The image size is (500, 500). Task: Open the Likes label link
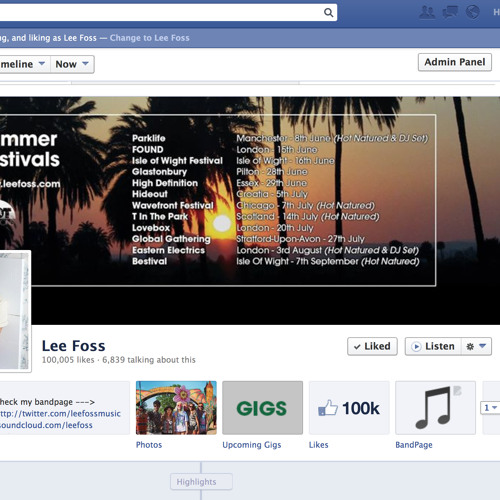(318, 445)
